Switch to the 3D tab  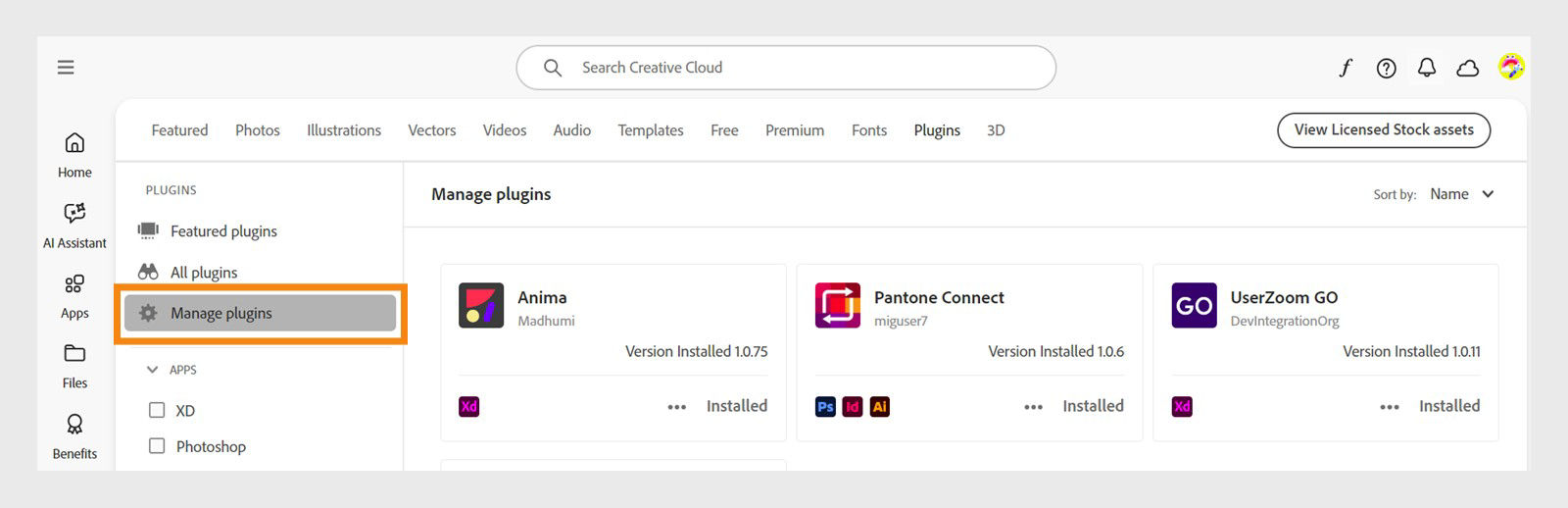tap(996, 130)
